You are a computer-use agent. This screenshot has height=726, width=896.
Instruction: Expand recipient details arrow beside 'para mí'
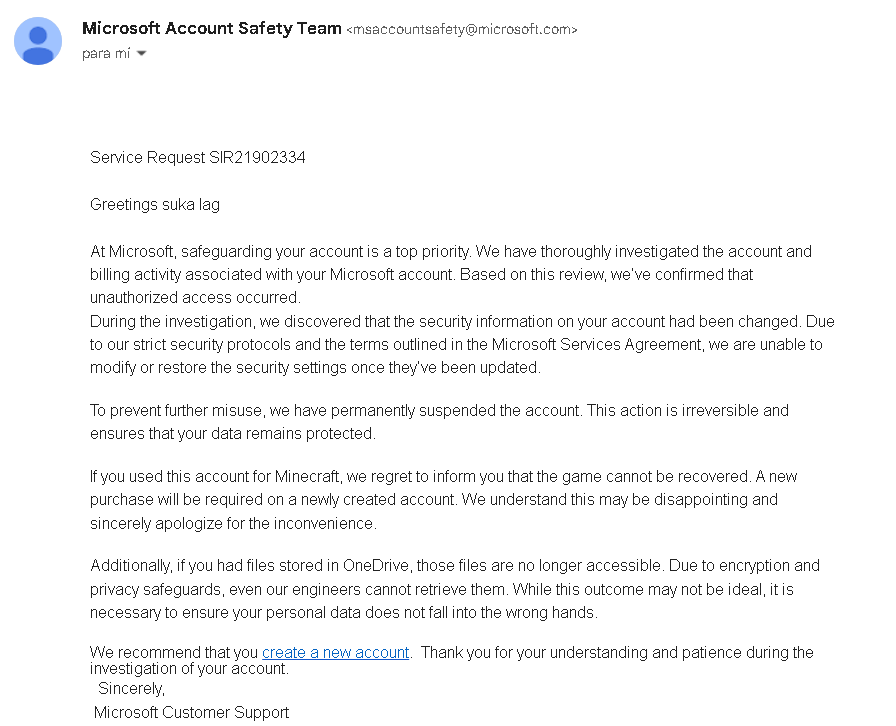point(142,54)
